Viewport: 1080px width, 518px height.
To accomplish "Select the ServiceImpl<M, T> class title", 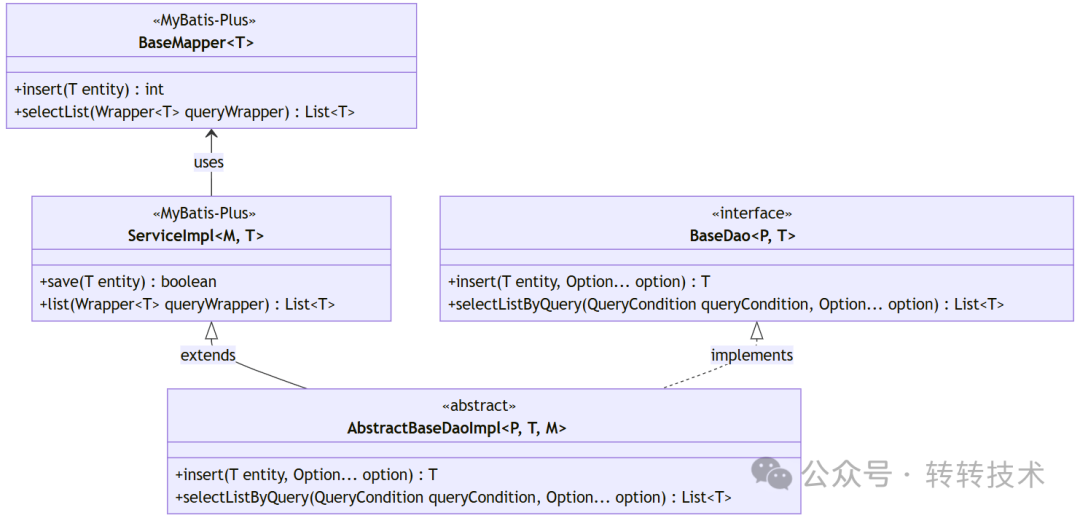I will (x=196, y=236).
